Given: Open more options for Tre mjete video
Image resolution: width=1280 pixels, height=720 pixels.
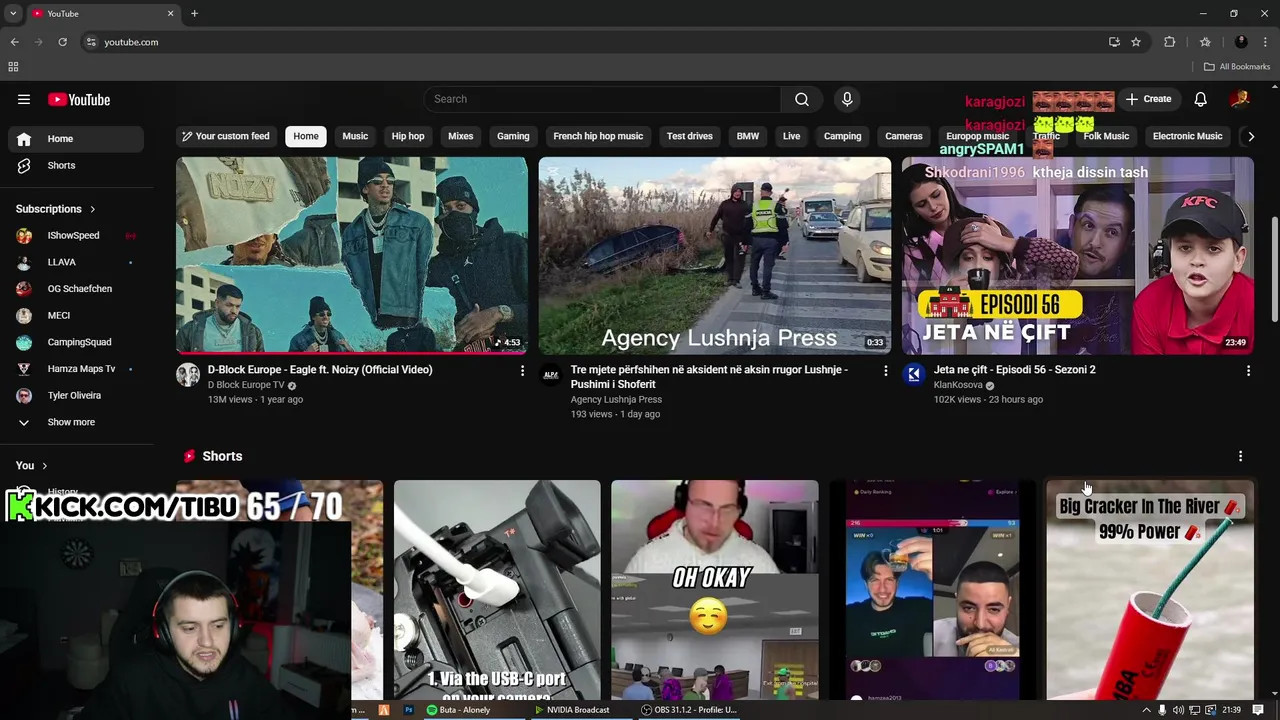Looking at the screenshot, I should tap(885, 371).
